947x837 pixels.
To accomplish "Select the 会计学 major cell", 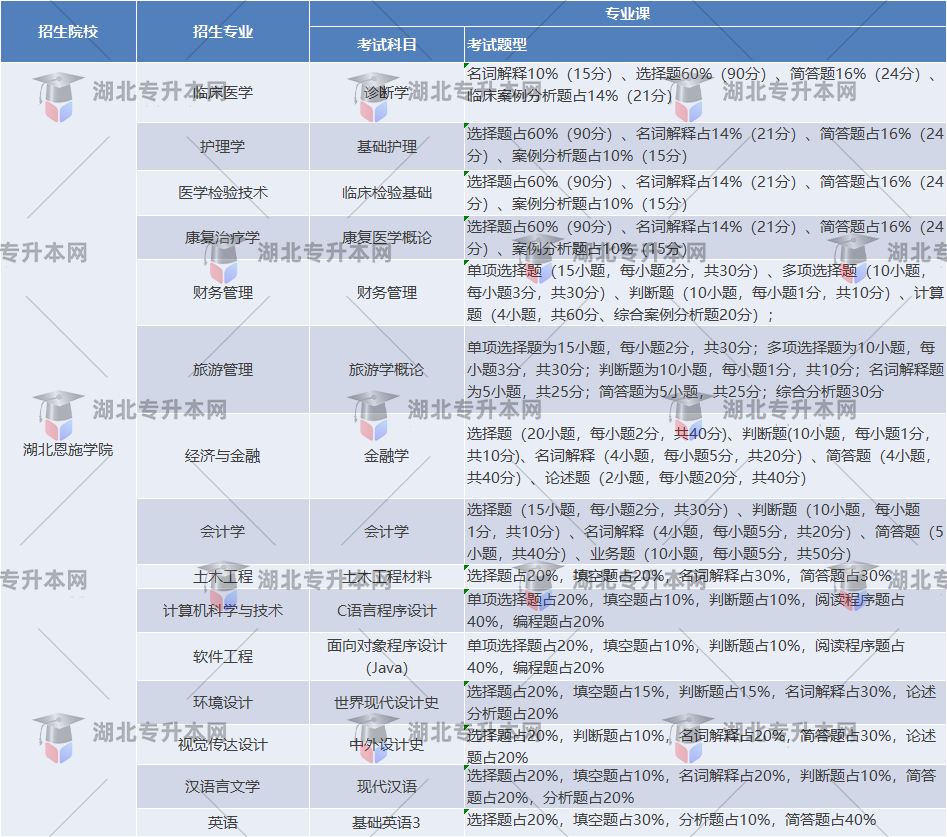I will tap(223, 531).
